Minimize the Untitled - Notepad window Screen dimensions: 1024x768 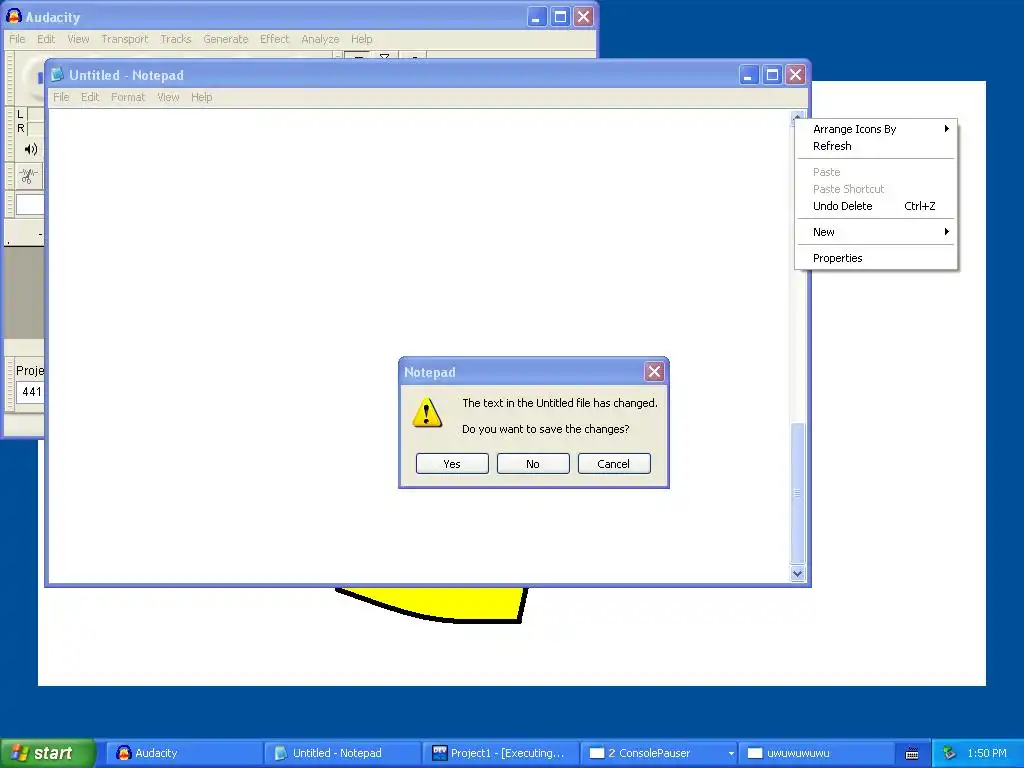[748, 75]
